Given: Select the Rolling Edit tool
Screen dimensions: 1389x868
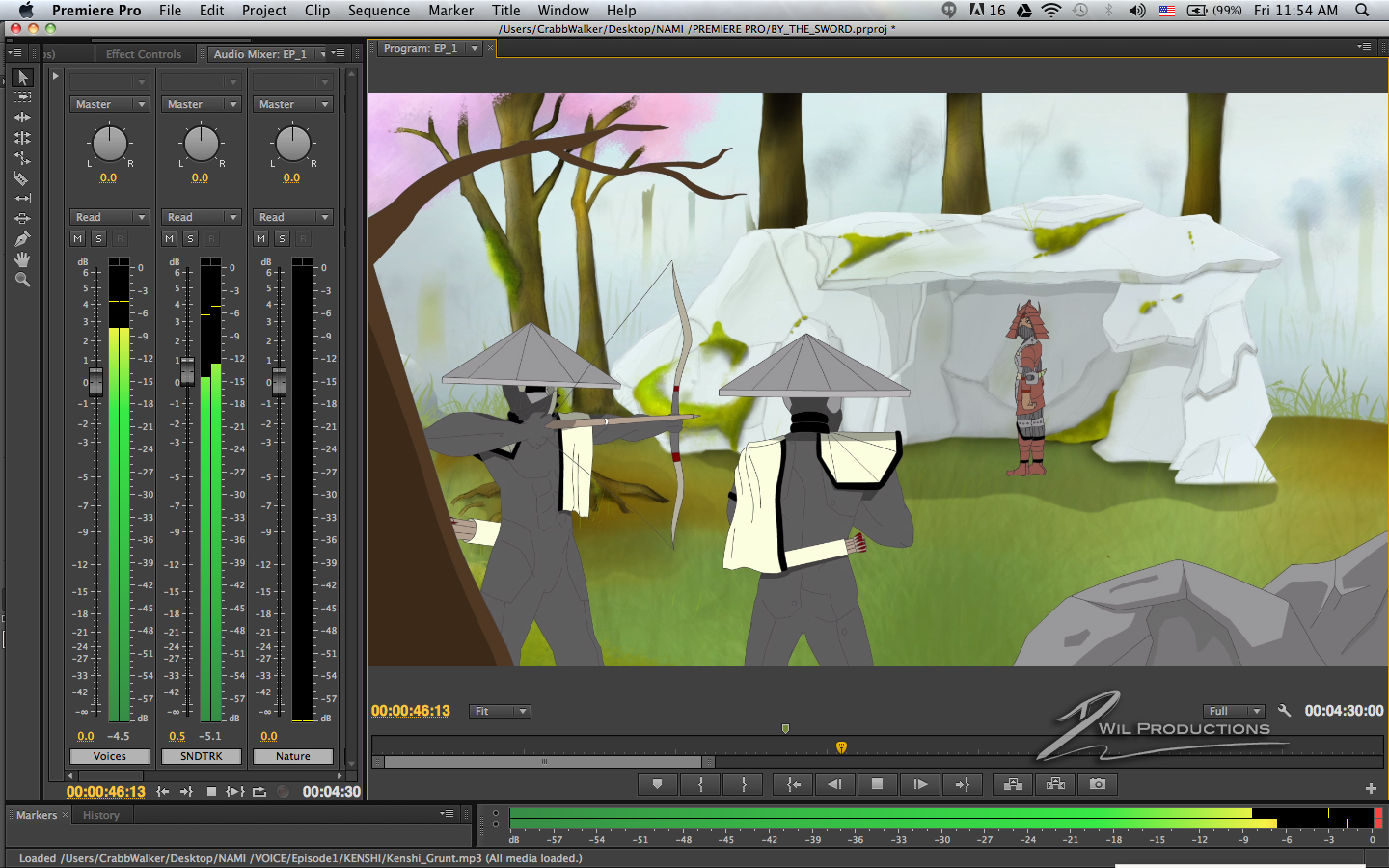Looking at the screenshot, I should pos(22,138).
